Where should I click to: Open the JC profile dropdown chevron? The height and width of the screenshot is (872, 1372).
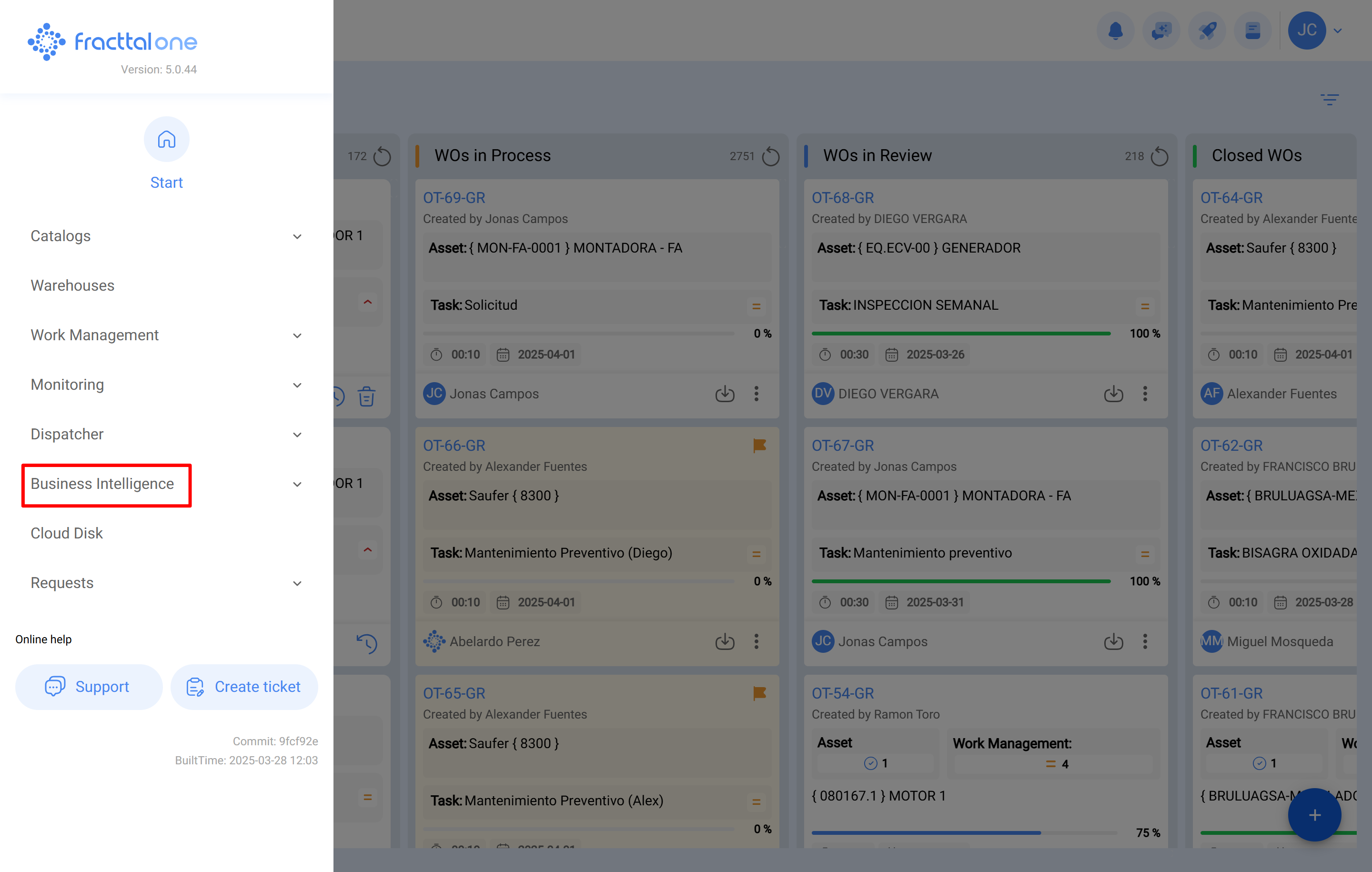click(x=1338, y=31)
